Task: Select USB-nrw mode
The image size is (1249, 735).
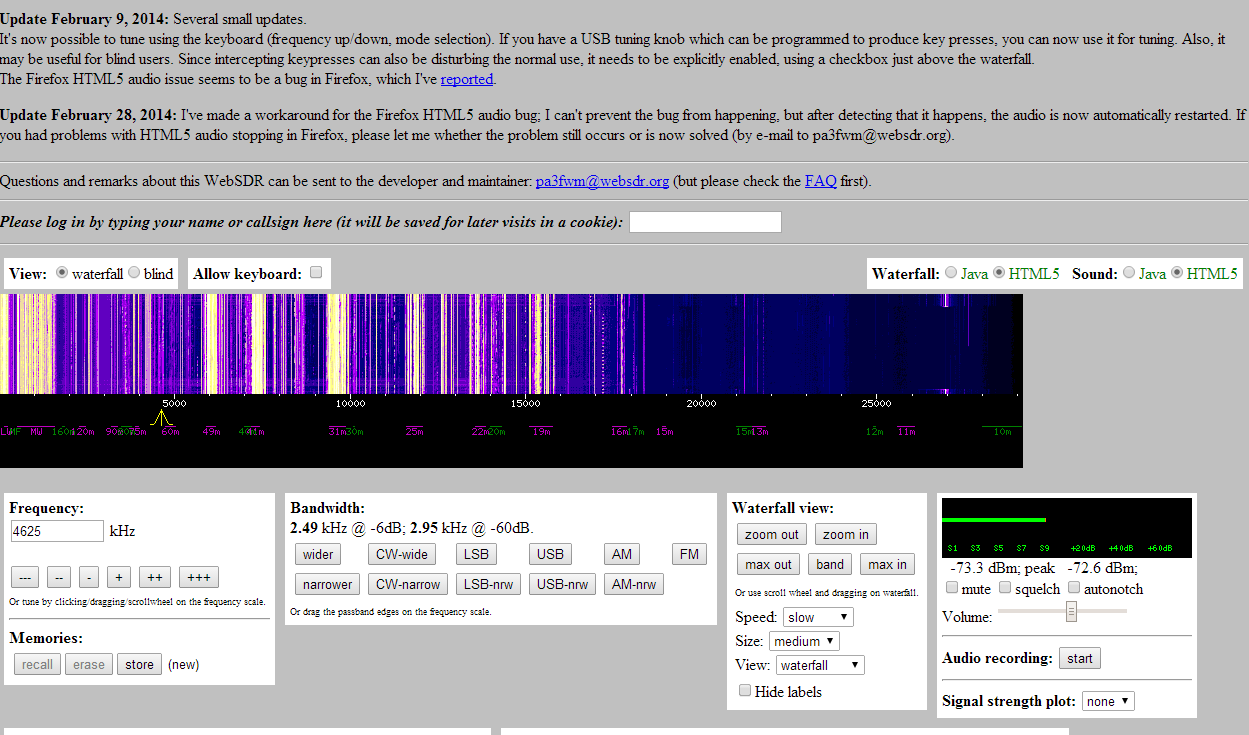Action: coord(563,584)
